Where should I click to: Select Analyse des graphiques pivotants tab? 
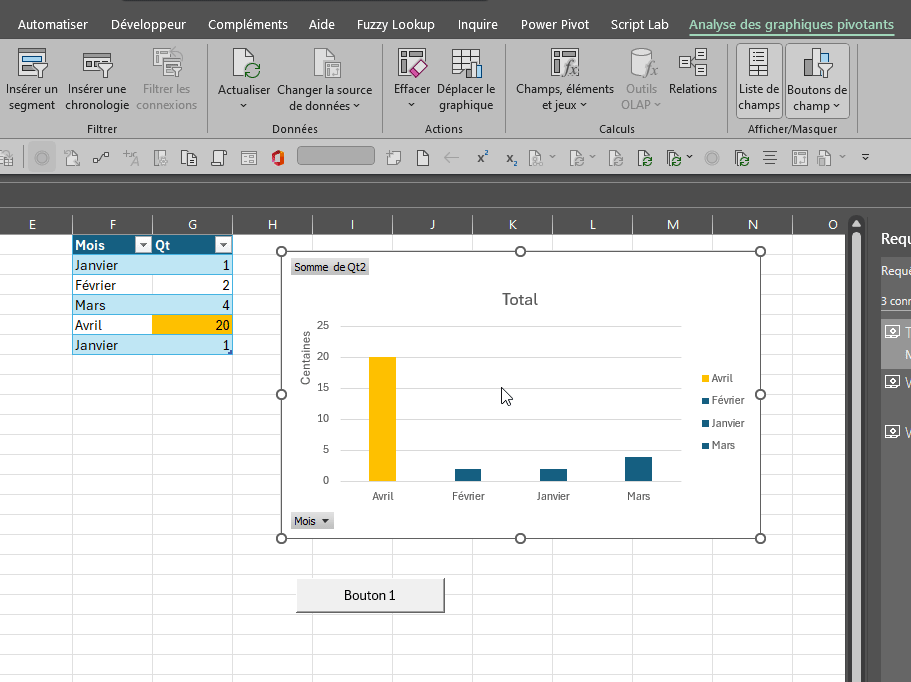791,24
